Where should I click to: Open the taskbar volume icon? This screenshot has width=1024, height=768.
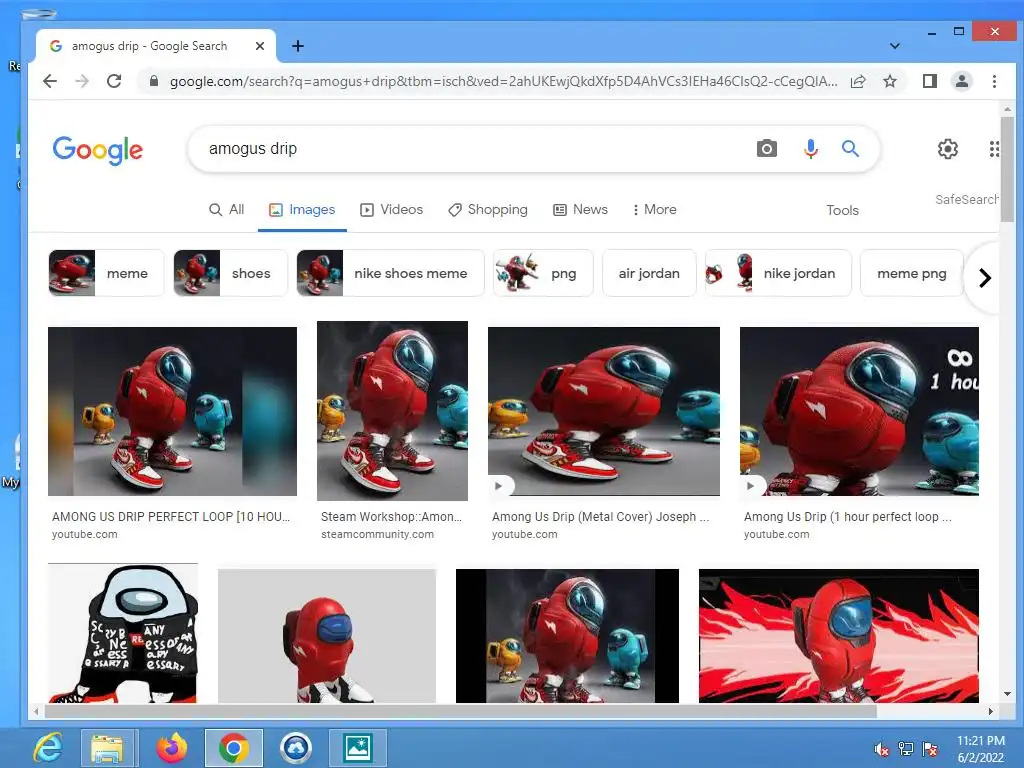point(881,749)
